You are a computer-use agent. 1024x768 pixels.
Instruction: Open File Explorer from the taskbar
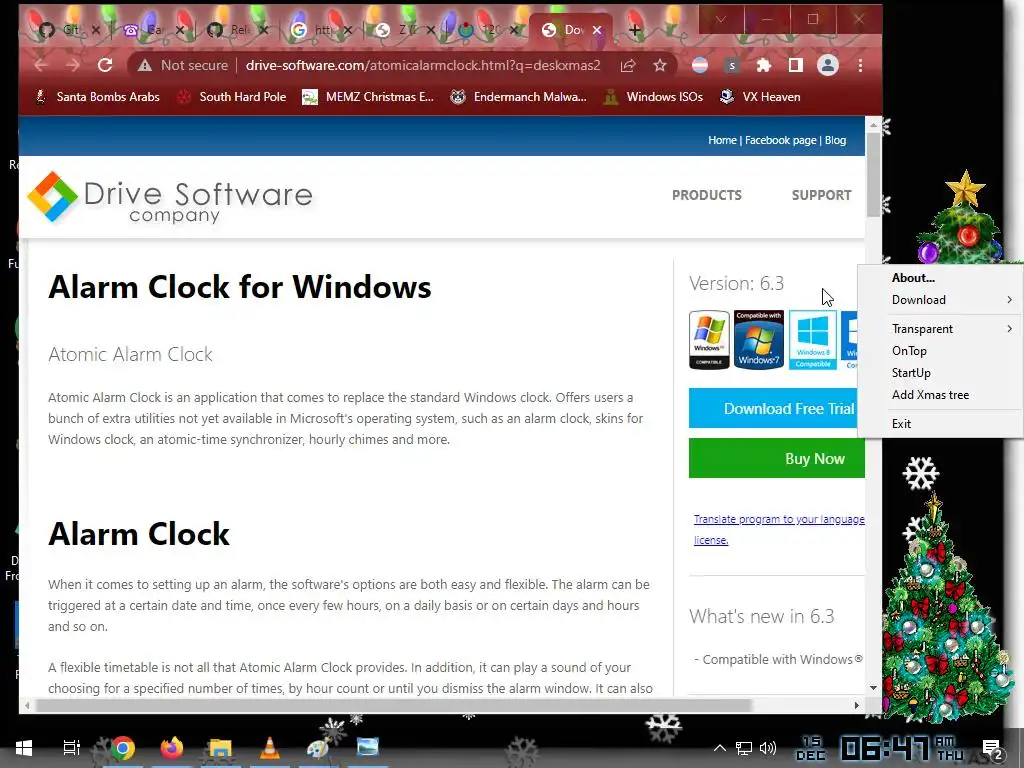pyautogui.click(x=220, y=748)
